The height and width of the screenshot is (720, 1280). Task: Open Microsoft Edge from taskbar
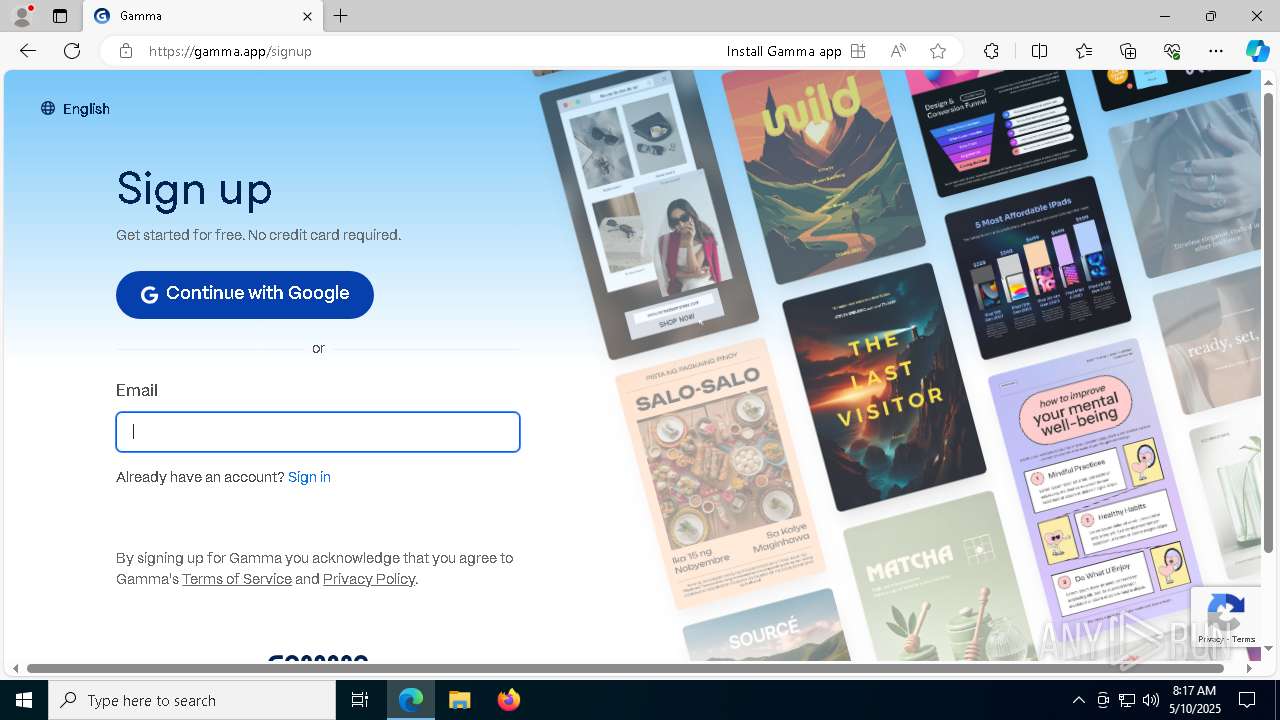click(x=411, y=700)
